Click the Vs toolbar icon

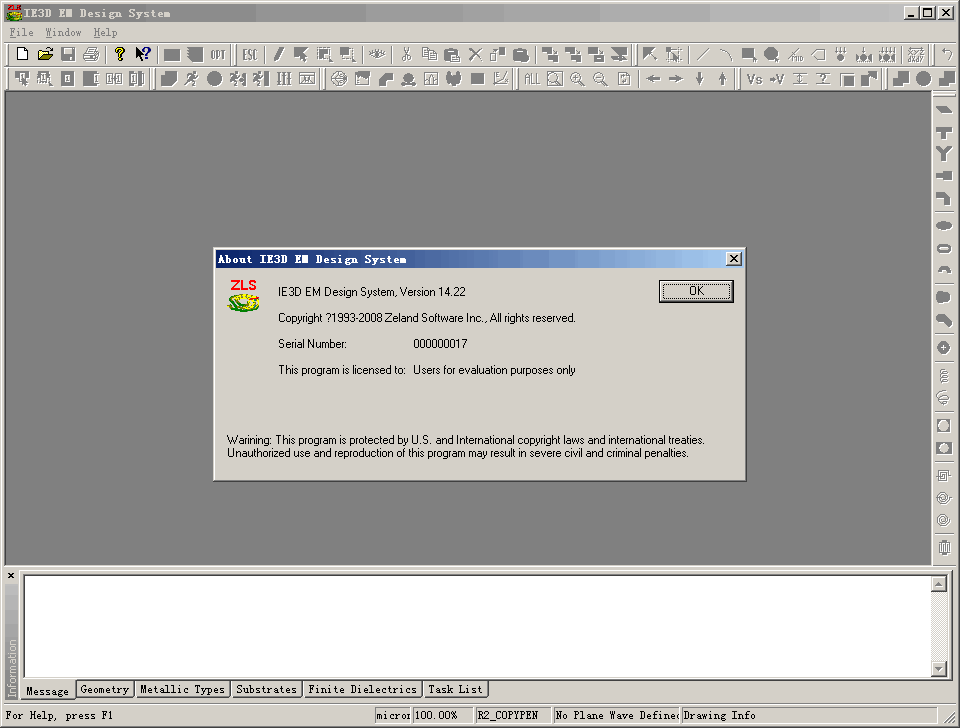pos(754,79)
